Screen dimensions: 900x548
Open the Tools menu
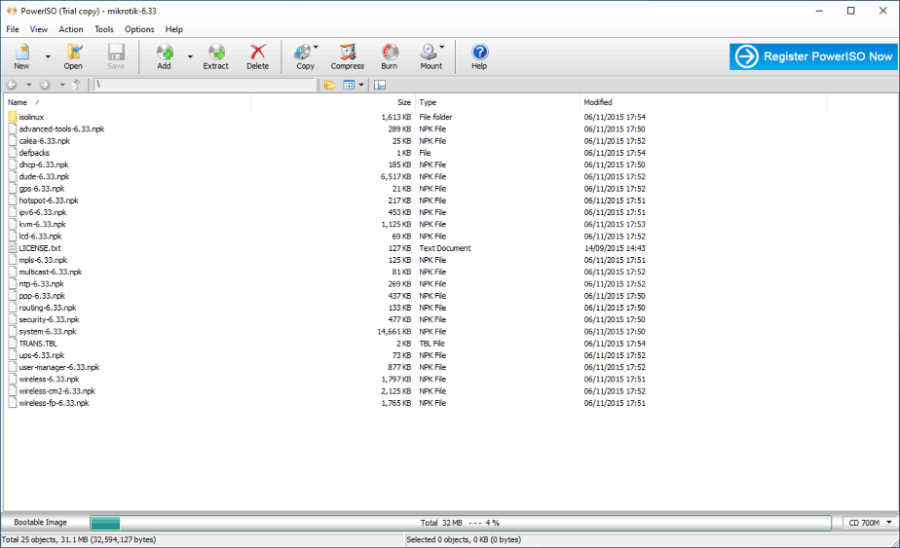click(x=104, y=29)
